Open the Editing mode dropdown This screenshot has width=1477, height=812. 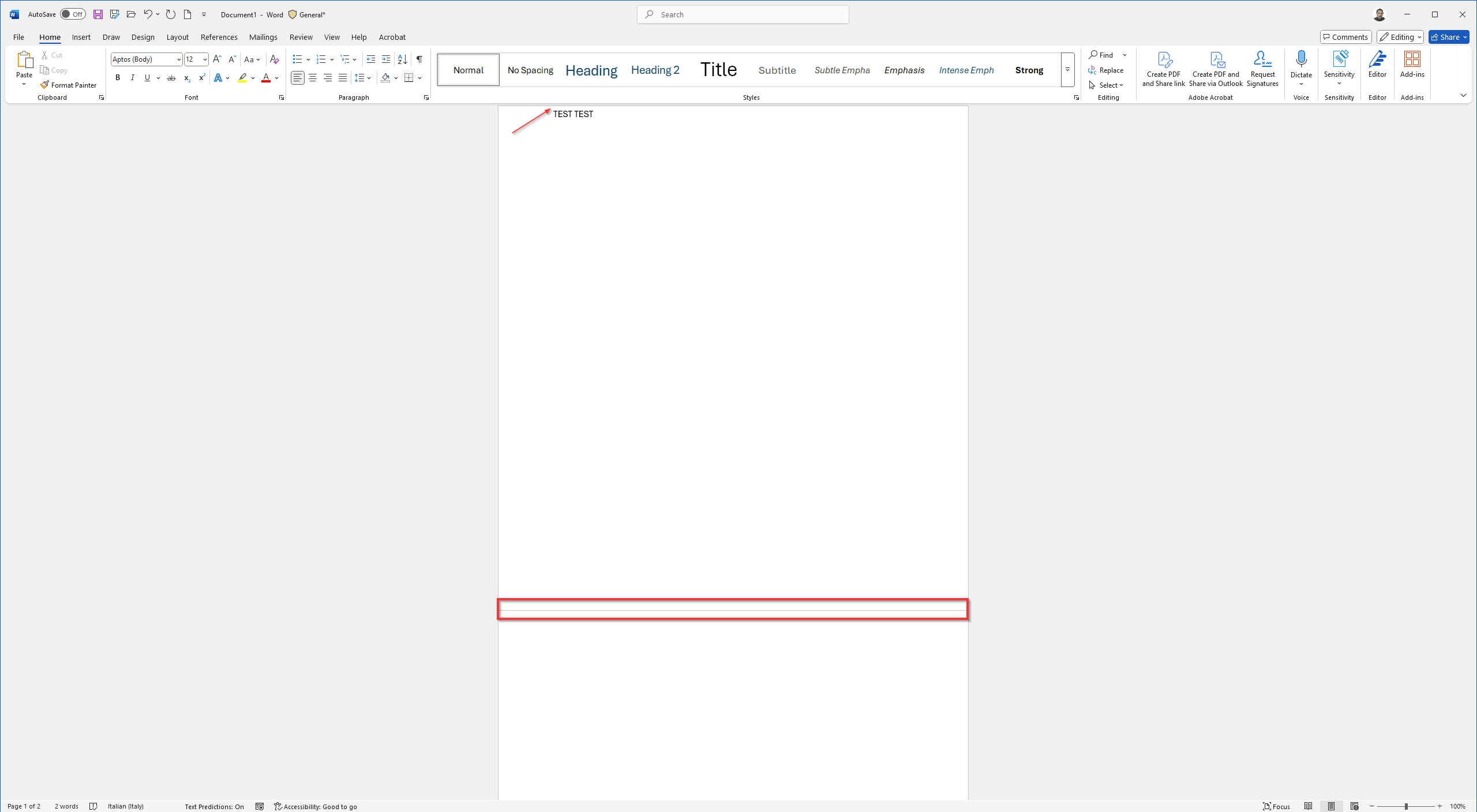coord(1400,37)
